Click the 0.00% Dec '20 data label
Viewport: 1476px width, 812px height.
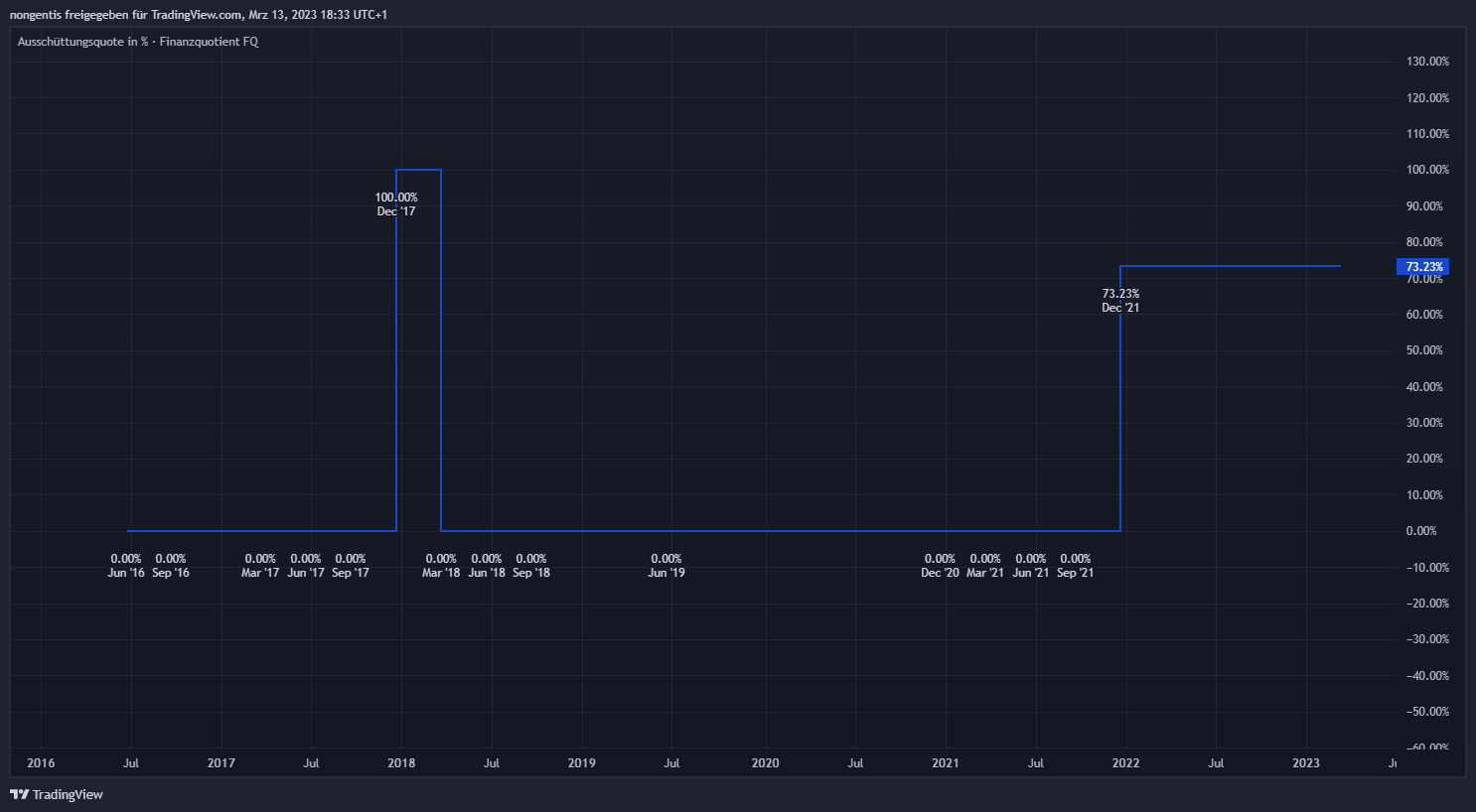[x=940, y=566]
